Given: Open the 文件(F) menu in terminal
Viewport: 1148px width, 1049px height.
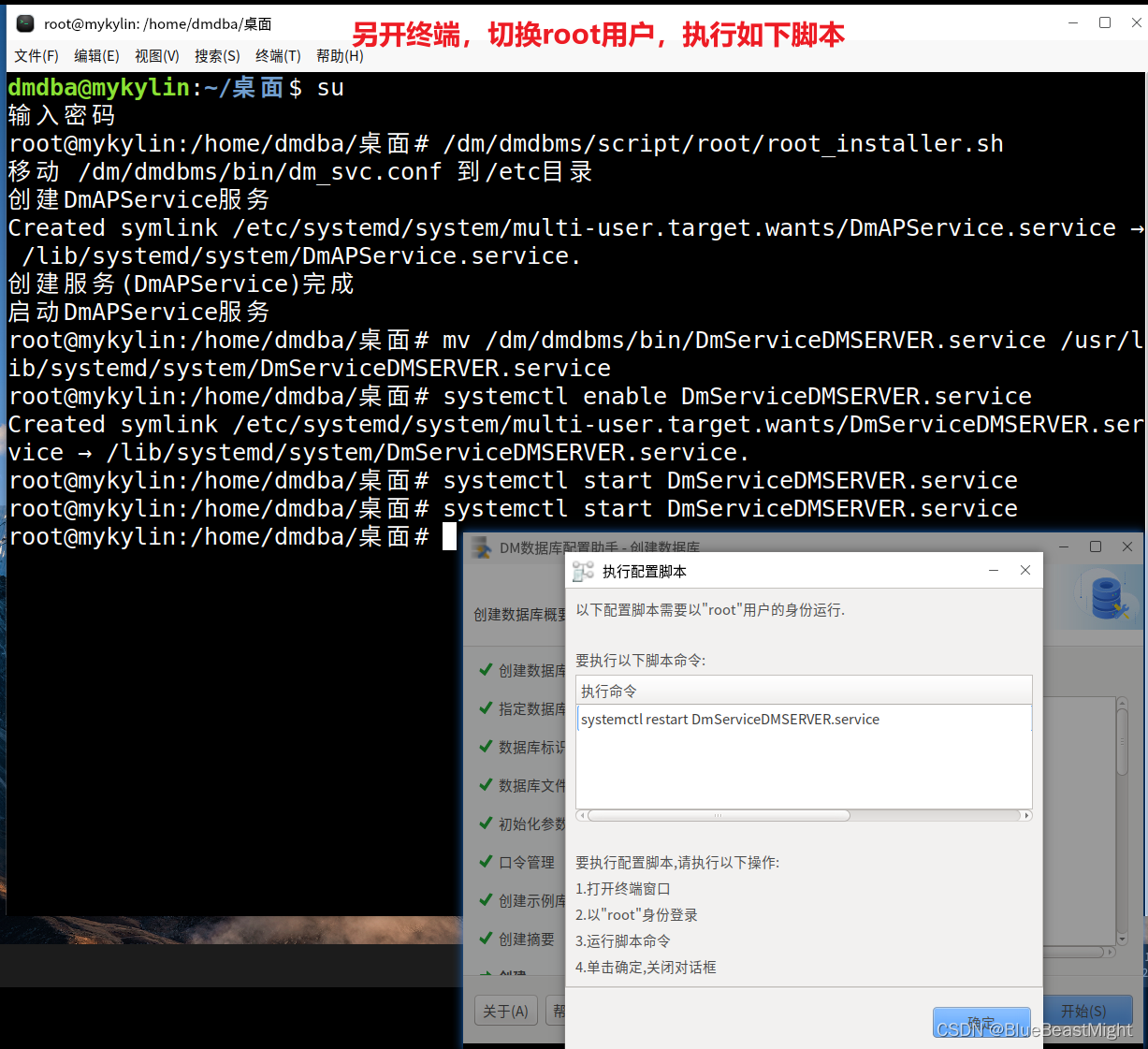Looking at the screenshot, I should [x=36, y=56].
